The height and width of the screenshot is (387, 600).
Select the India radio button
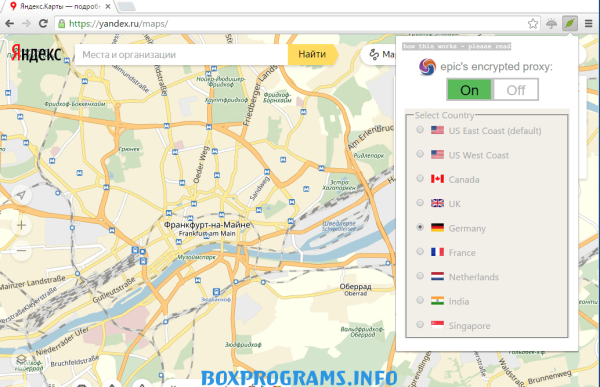[x=420, y=300]
